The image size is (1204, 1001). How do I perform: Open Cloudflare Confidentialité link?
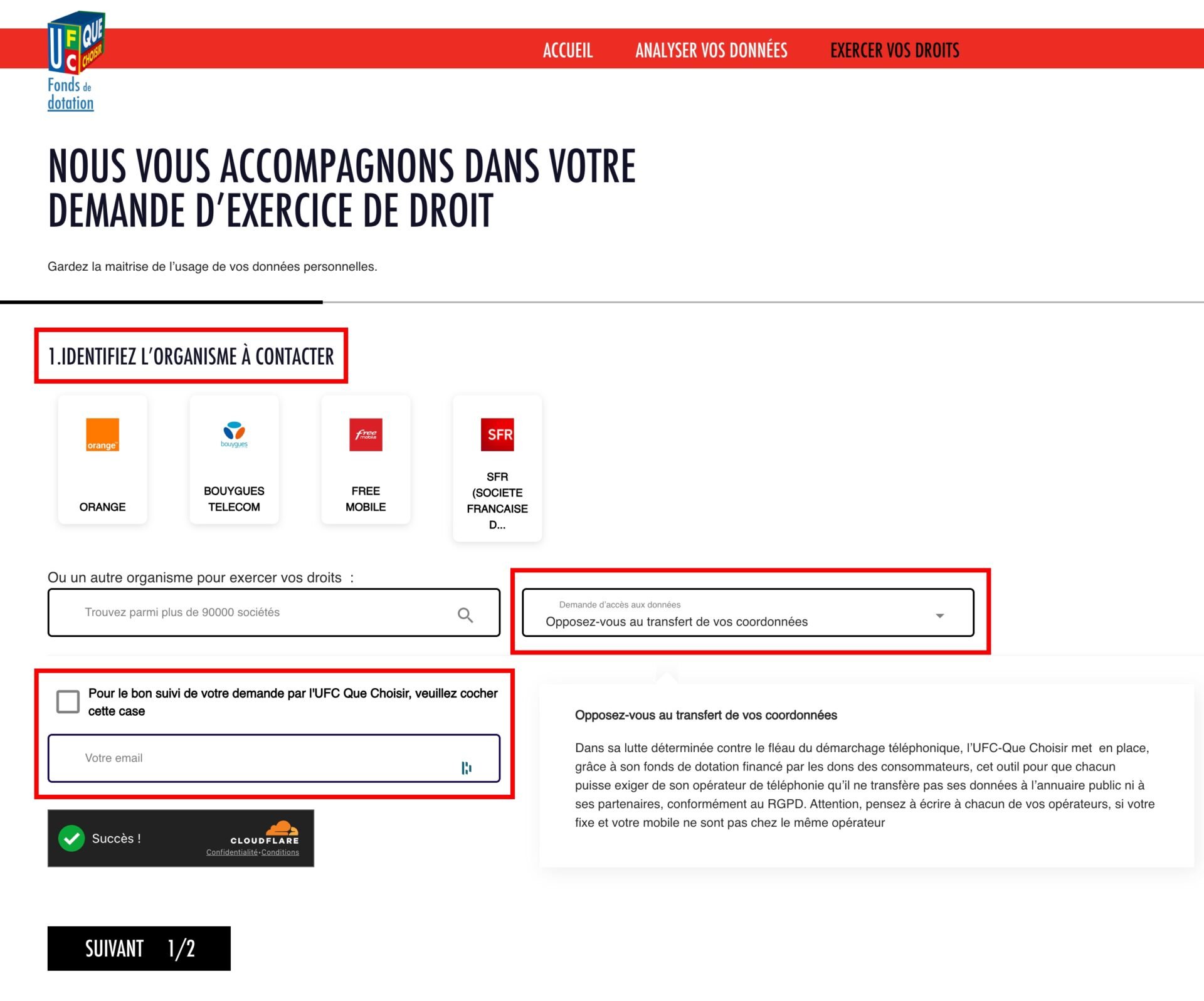[x=232, y=852]
